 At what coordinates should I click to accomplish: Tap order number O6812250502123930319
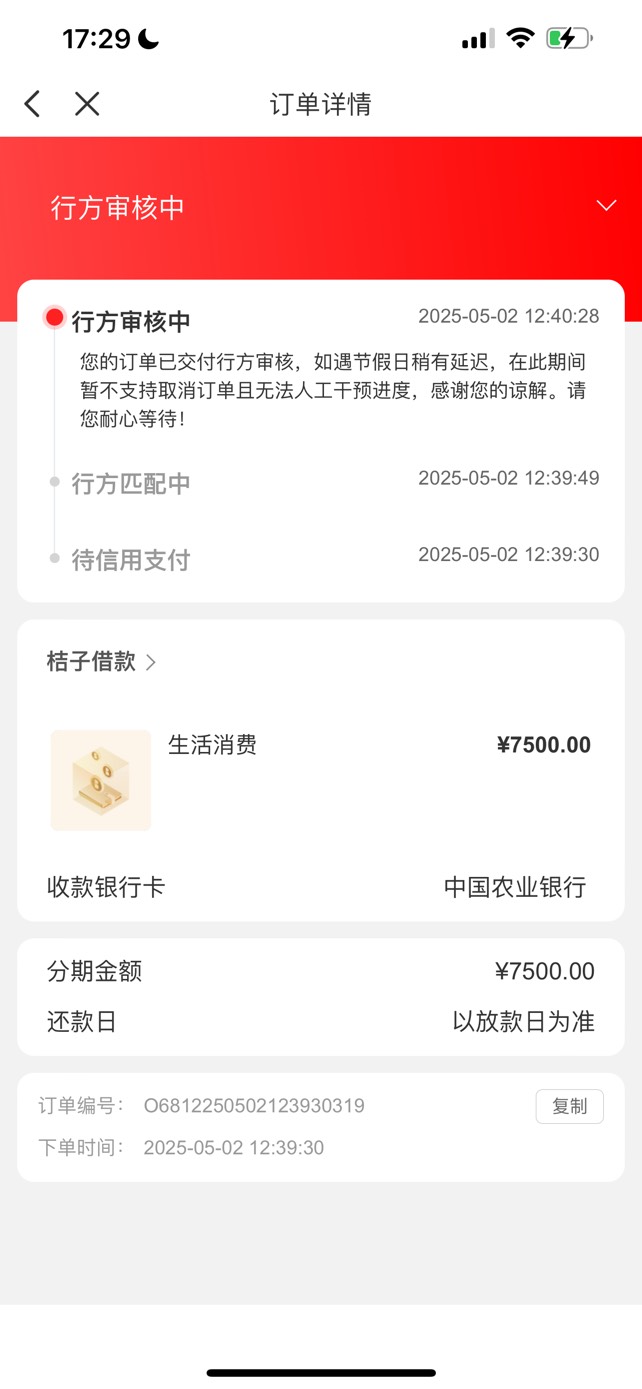click(254, 1106)
